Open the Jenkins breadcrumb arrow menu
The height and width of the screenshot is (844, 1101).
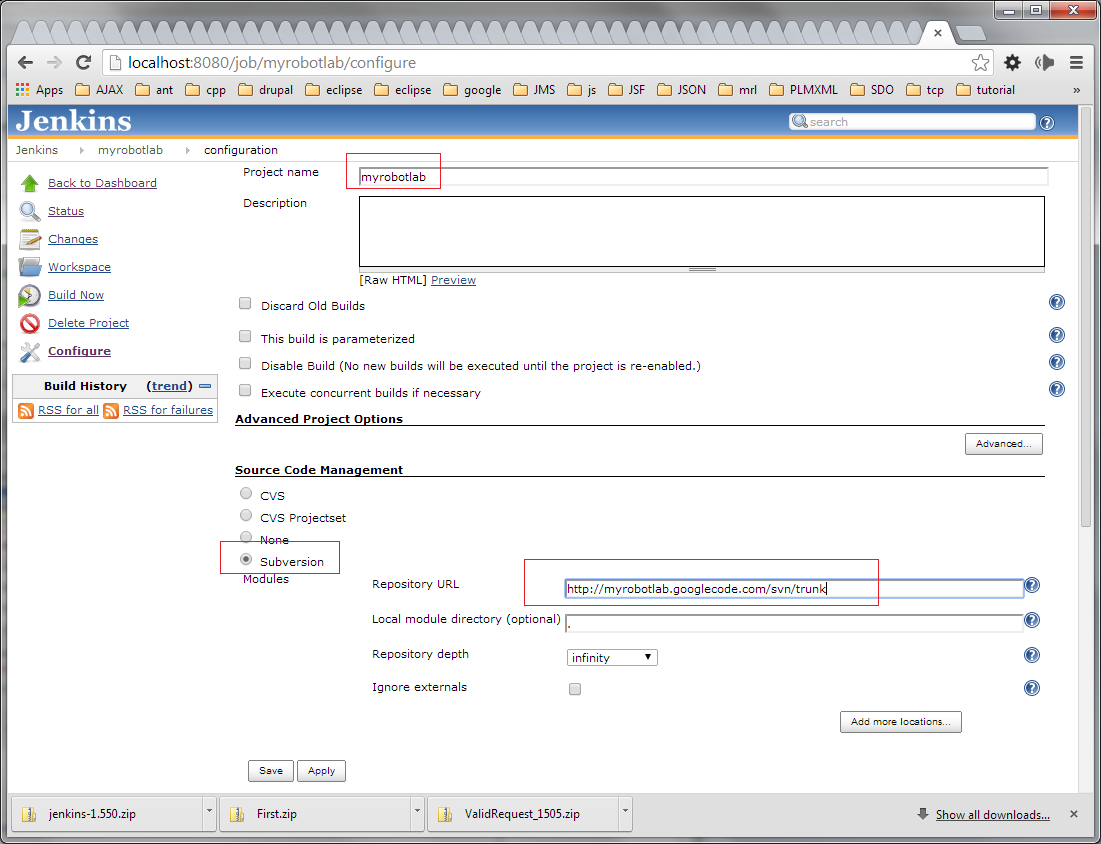tap(81, 150)
